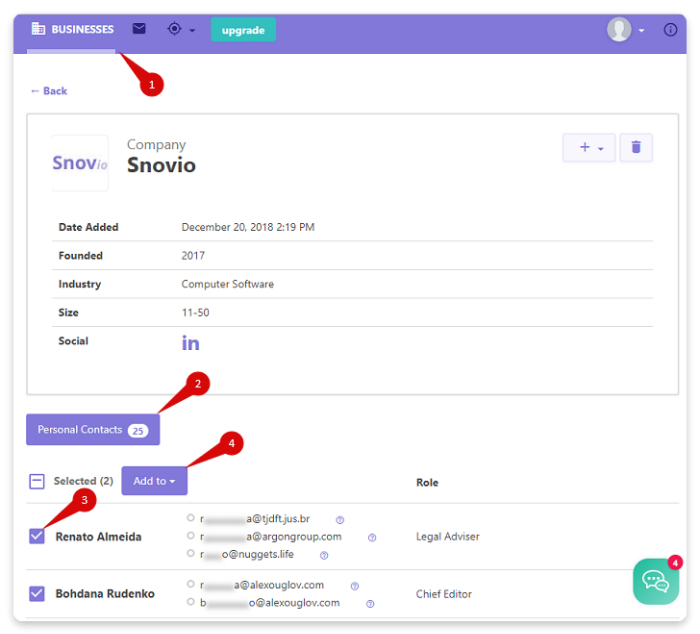Click the buildings icon beside Businesses
700x634 pixels.
[38, 29]
